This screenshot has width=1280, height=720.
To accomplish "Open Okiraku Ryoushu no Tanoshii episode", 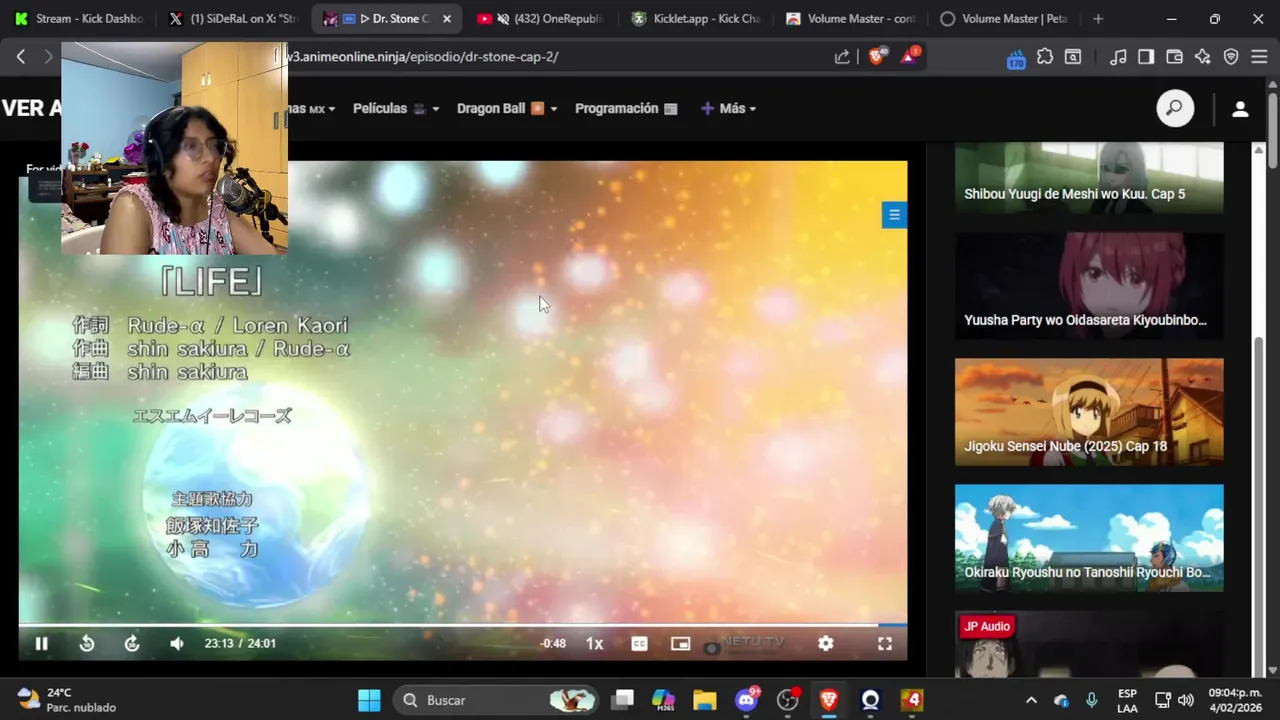I will pos(1089,538).
